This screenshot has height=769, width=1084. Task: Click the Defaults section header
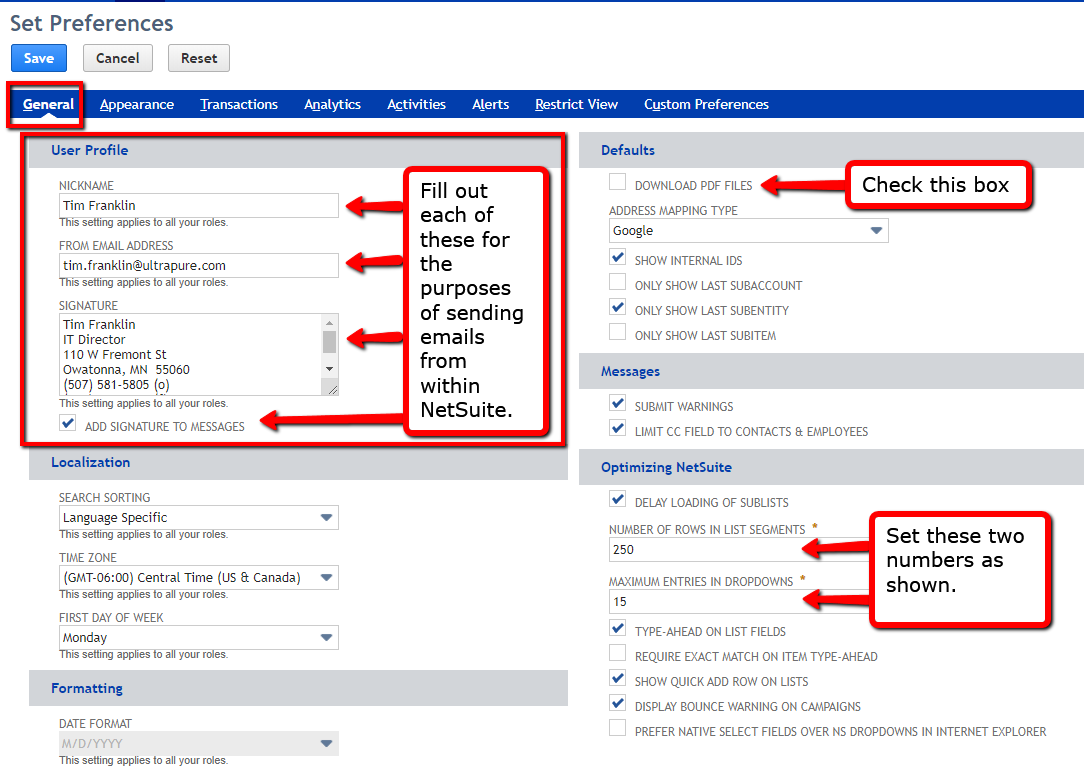628,150
